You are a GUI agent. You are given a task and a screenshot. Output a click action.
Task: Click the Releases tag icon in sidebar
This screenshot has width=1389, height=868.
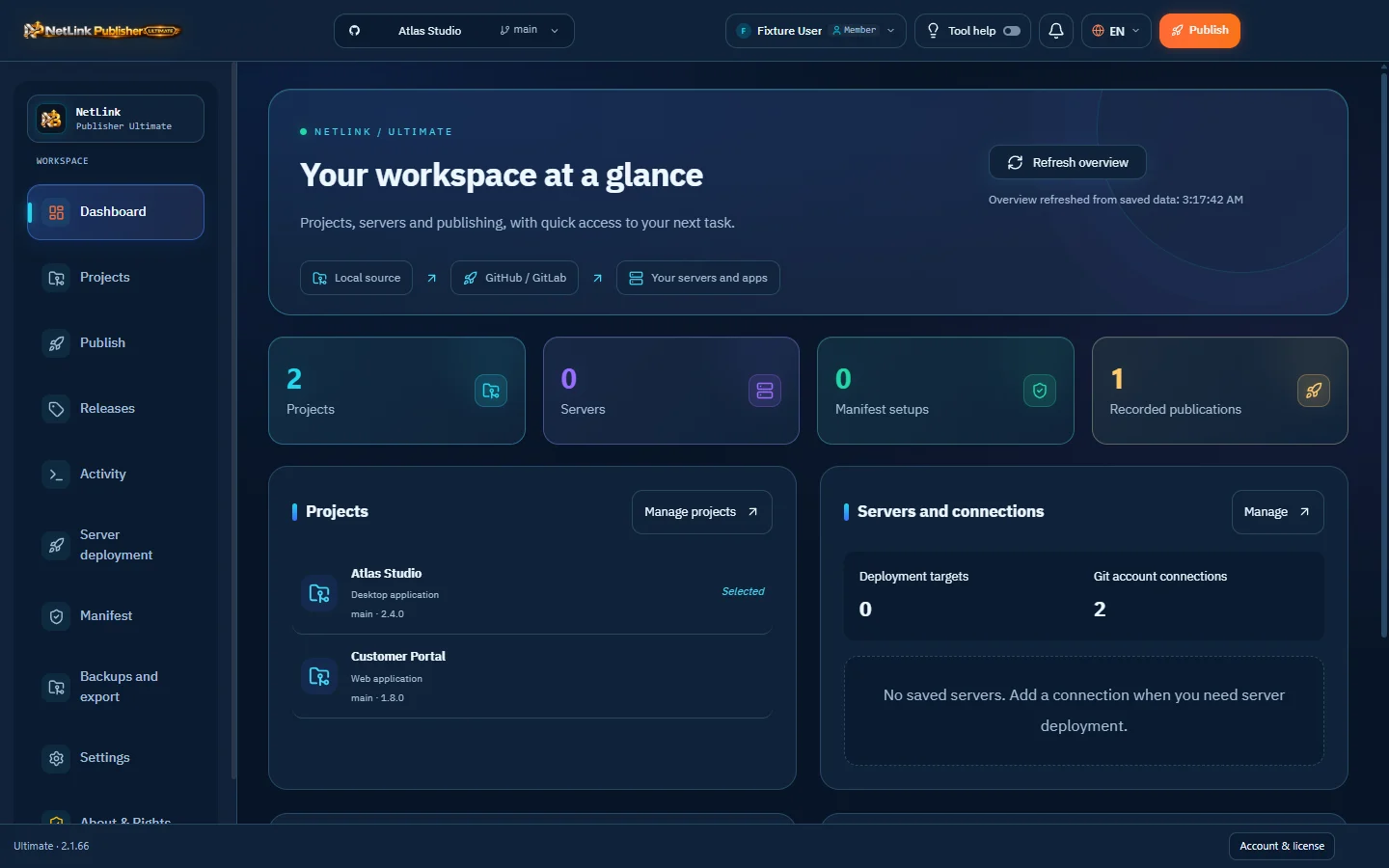[57, 409]
